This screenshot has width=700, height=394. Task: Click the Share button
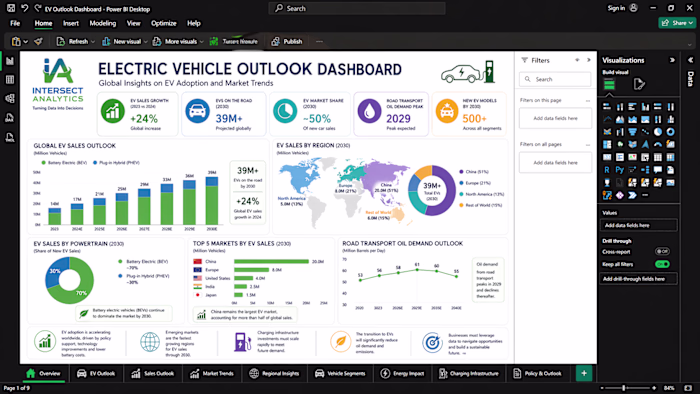677,23
